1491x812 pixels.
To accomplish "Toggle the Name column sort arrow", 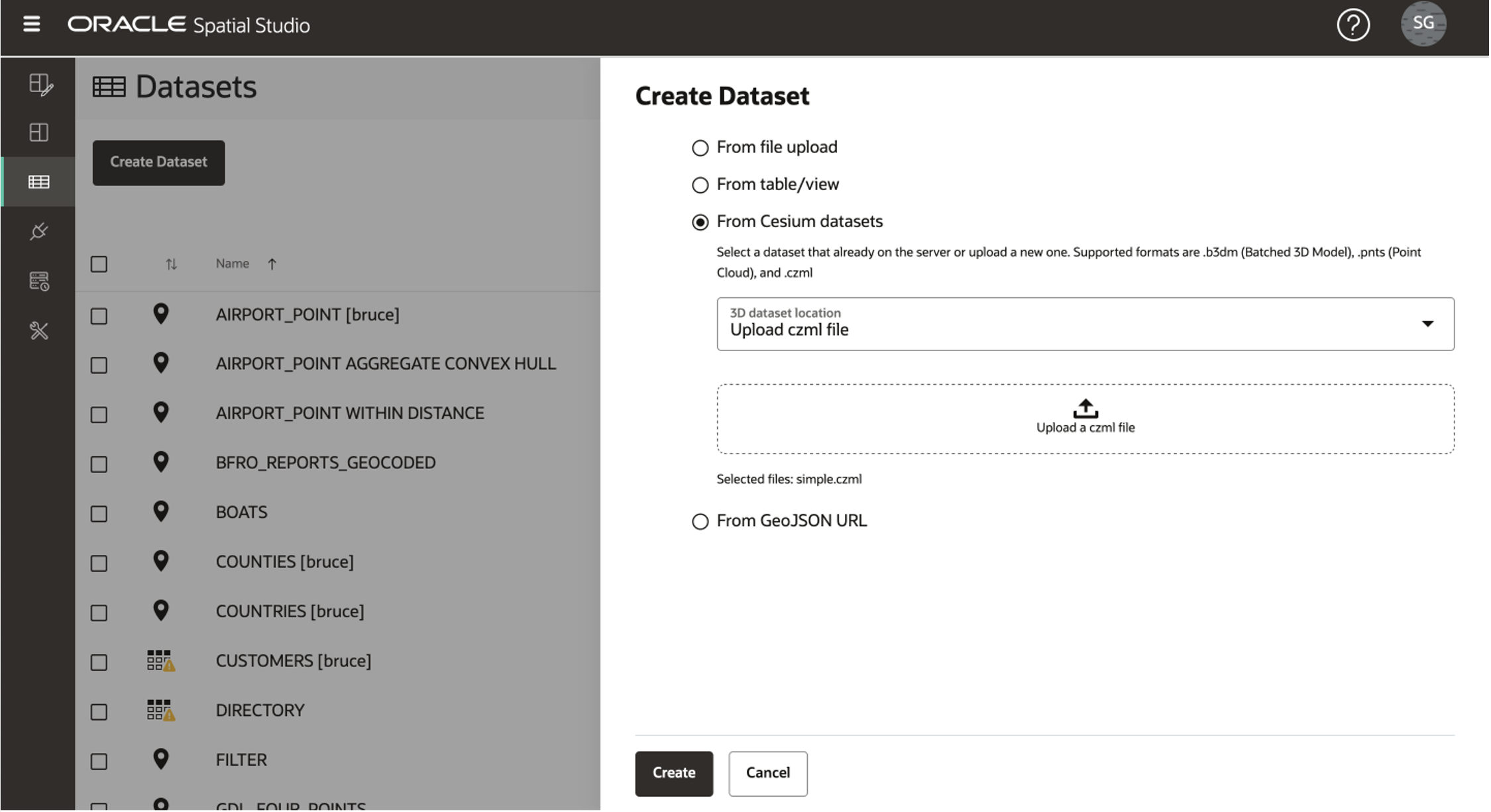I will pyautogui.click(x=272, y=263).
